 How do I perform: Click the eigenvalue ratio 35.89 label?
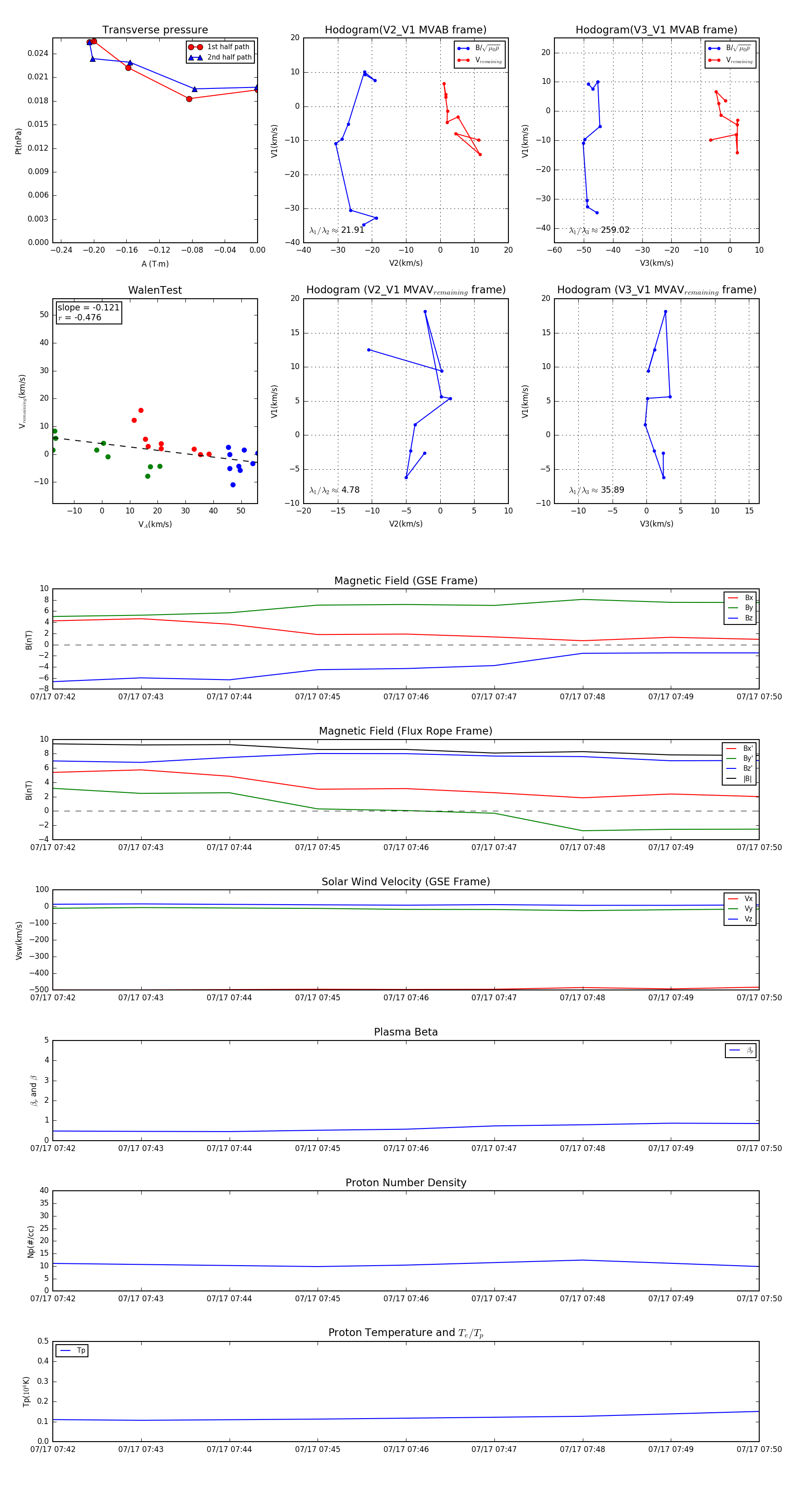point(596,490)
